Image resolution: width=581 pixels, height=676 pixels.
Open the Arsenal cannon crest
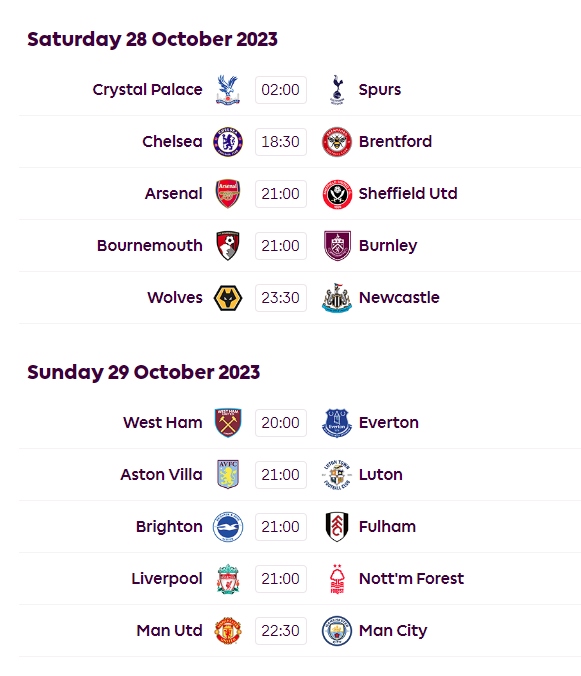[x=228, y=194]
